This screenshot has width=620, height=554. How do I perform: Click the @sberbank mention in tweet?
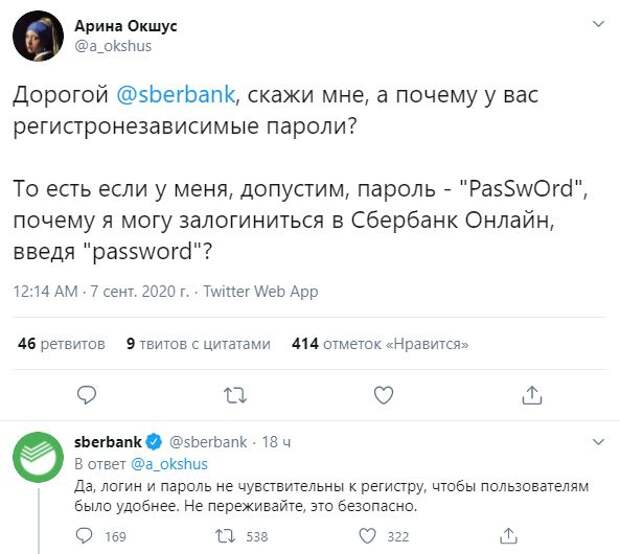click(x=176, y=95)
